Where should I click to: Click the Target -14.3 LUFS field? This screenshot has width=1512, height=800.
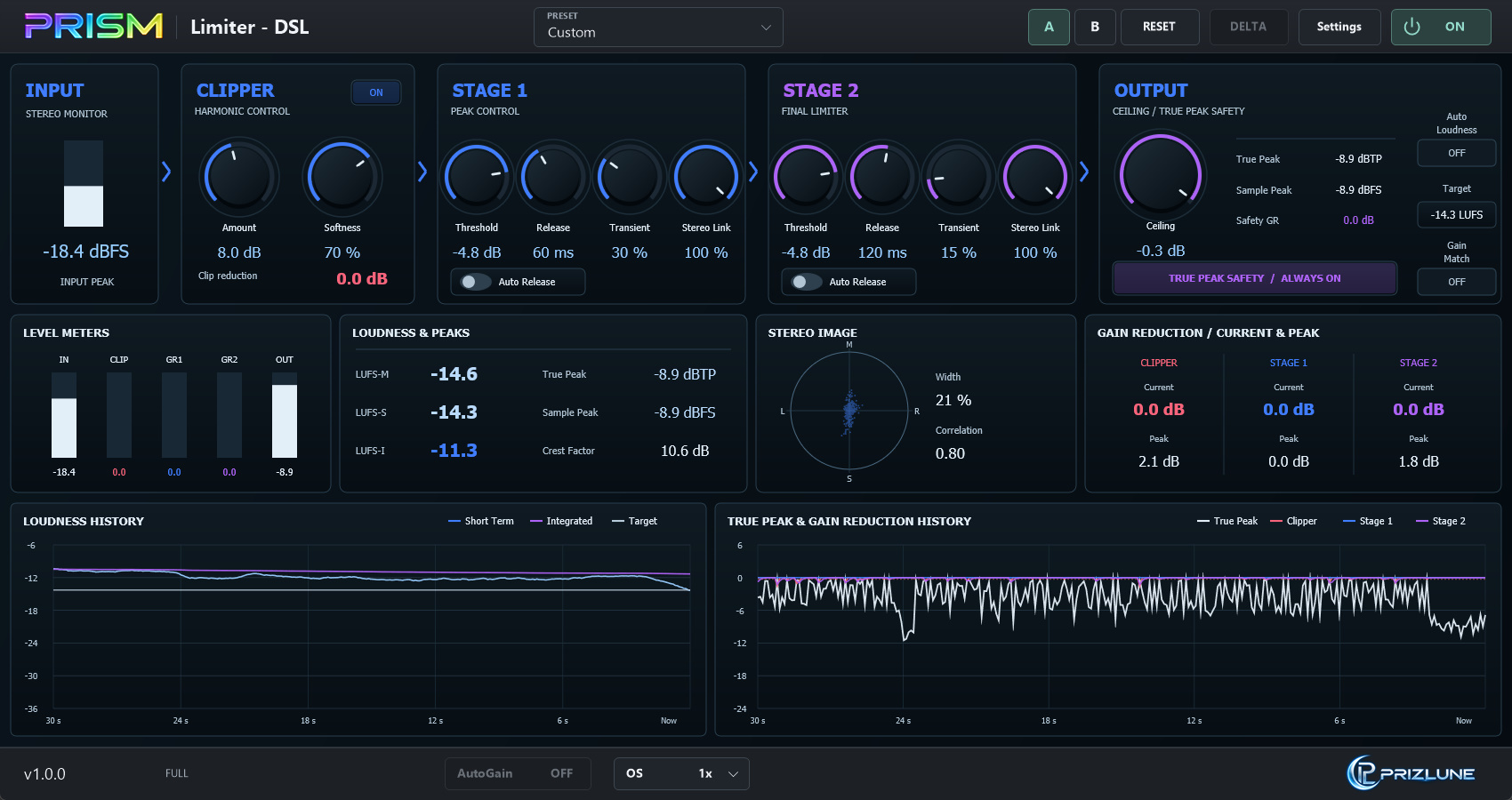pos(1457,215)
